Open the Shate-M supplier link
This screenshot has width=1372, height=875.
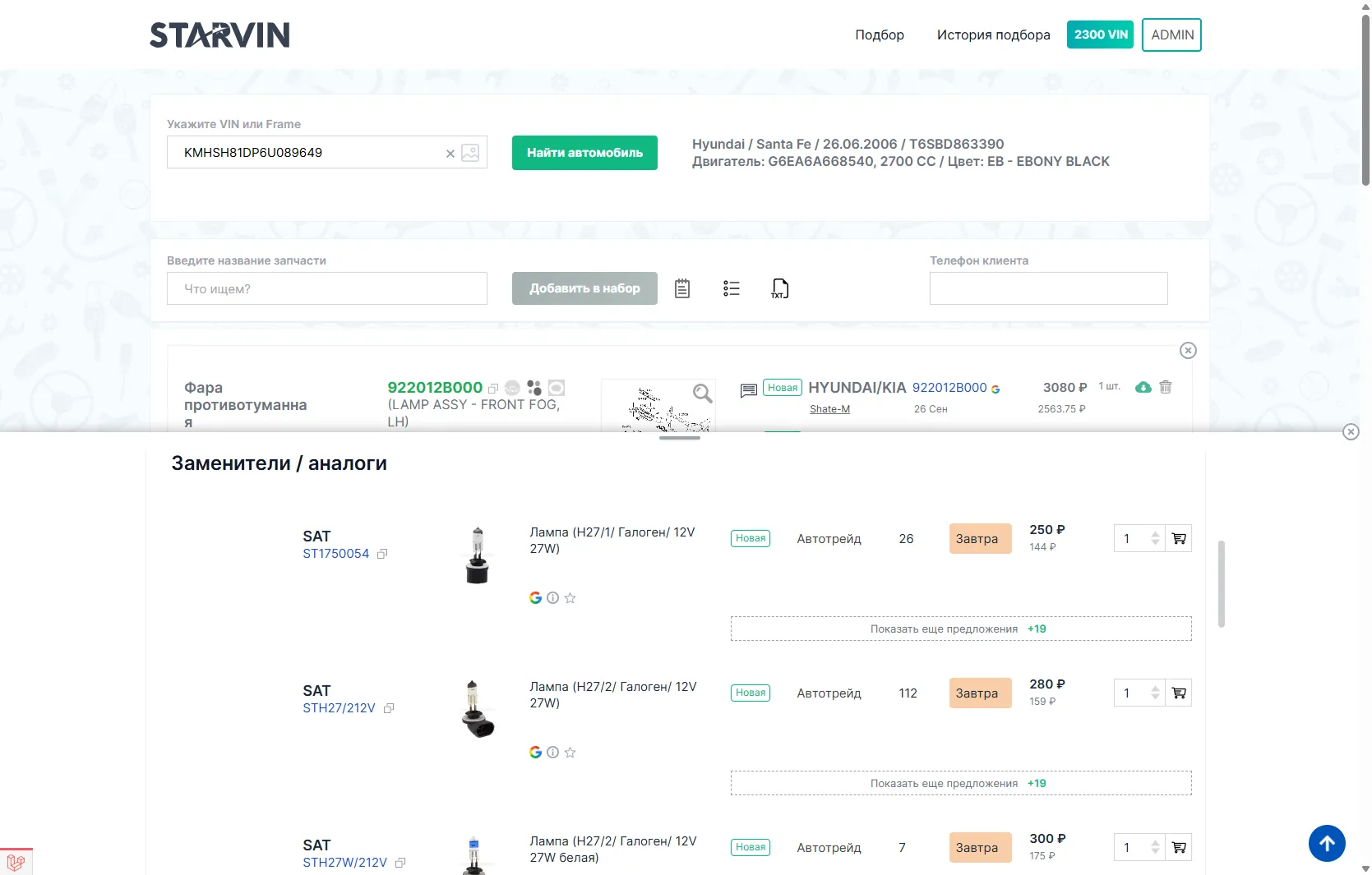(829, 409)
